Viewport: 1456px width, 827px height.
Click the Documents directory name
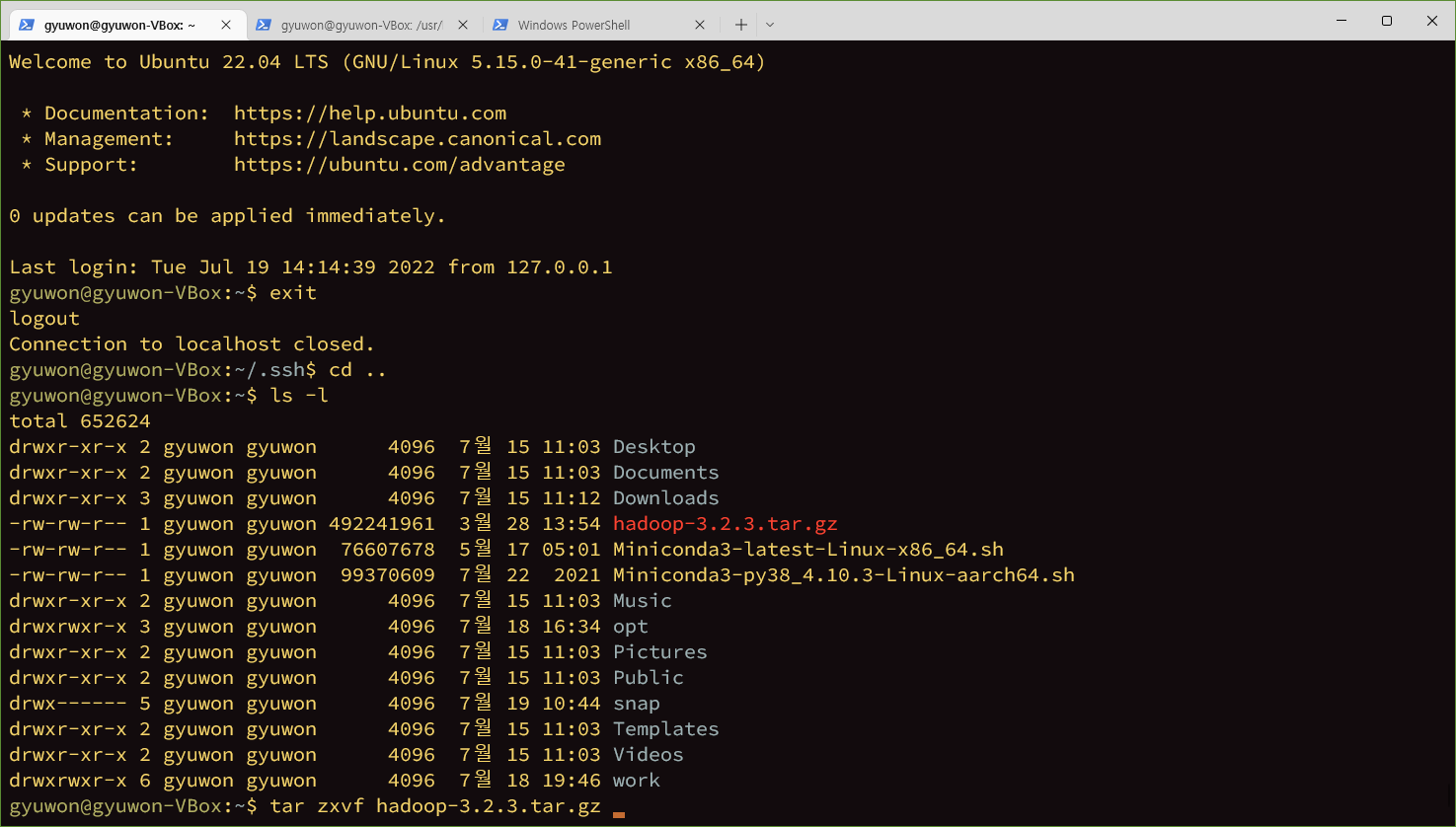[x=666, y=473]
